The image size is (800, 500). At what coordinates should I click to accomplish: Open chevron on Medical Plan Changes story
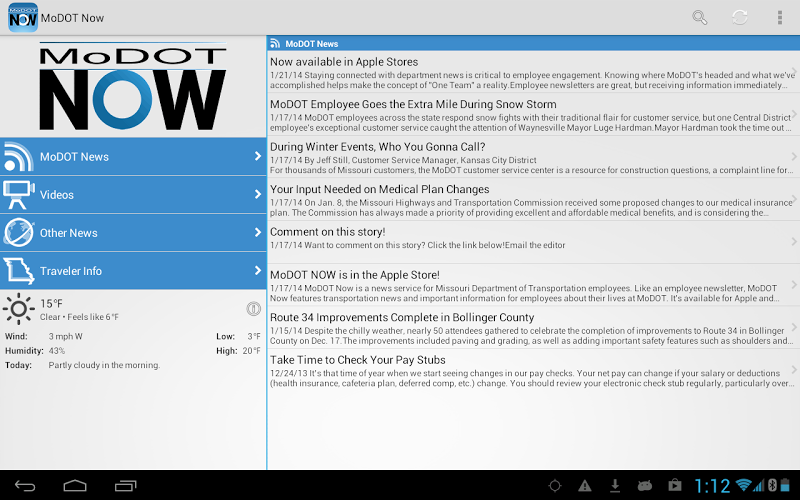click(794, 199)
